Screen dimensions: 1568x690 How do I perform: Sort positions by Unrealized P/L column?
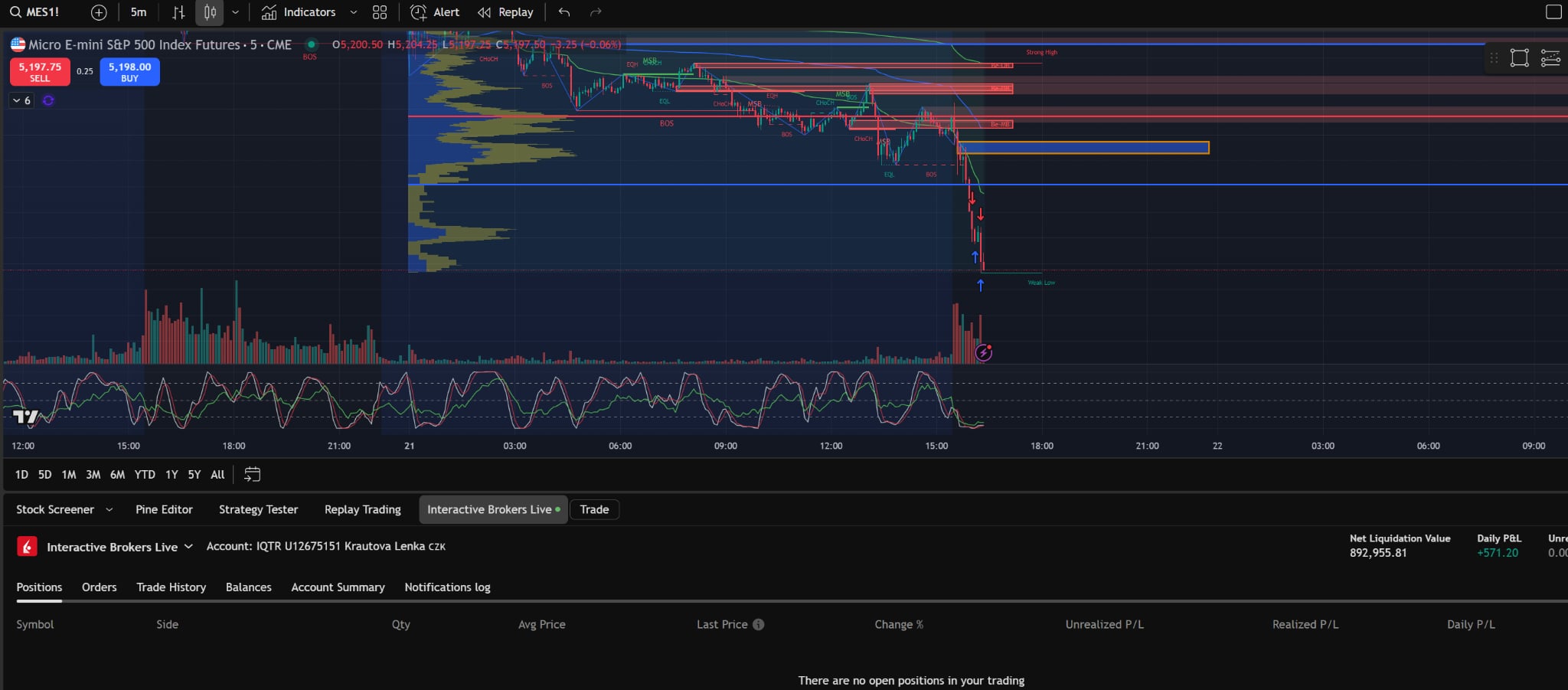click(x=1105, y=624)
